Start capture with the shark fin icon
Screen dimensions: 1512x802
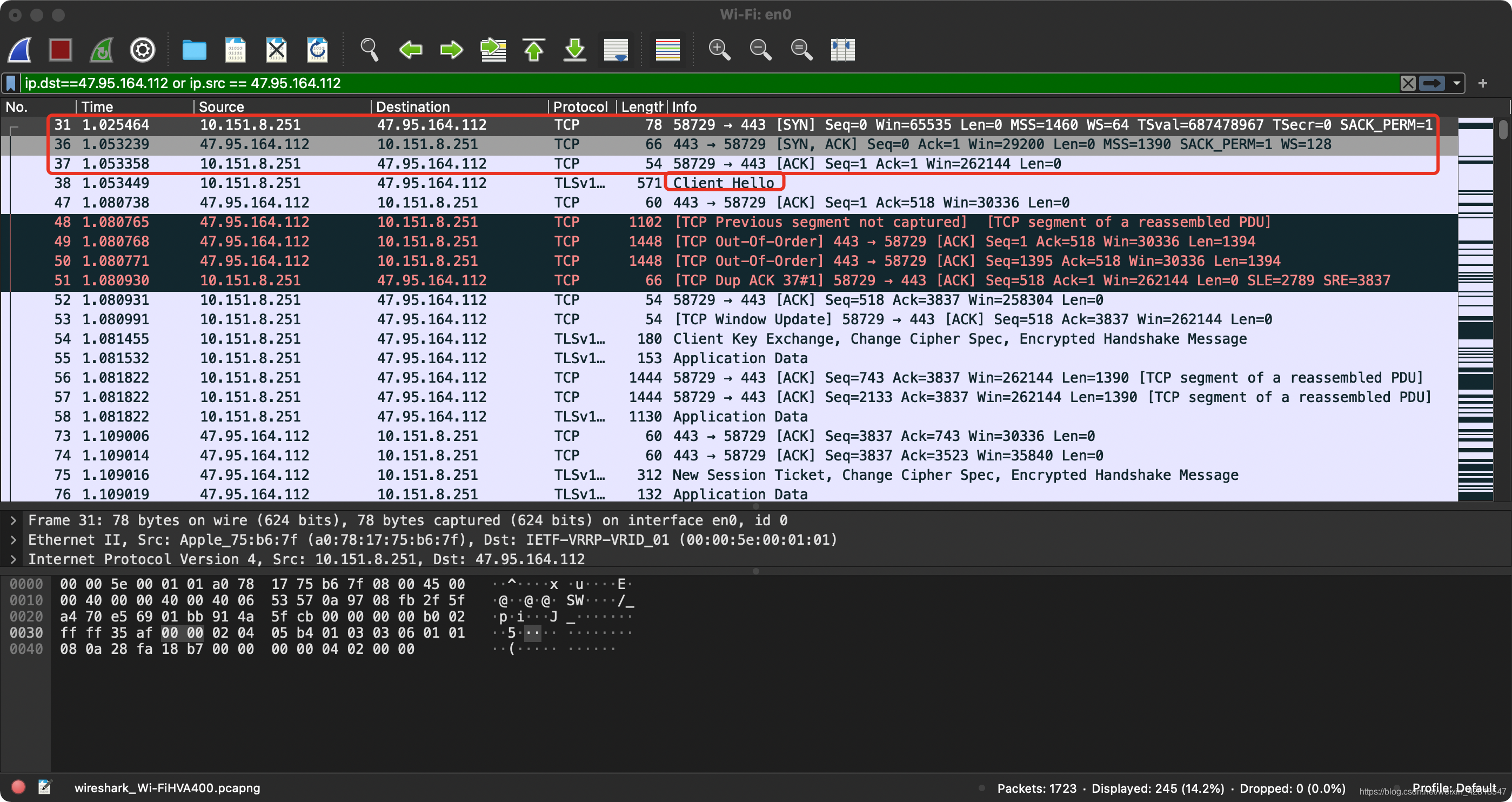point(20,50)
